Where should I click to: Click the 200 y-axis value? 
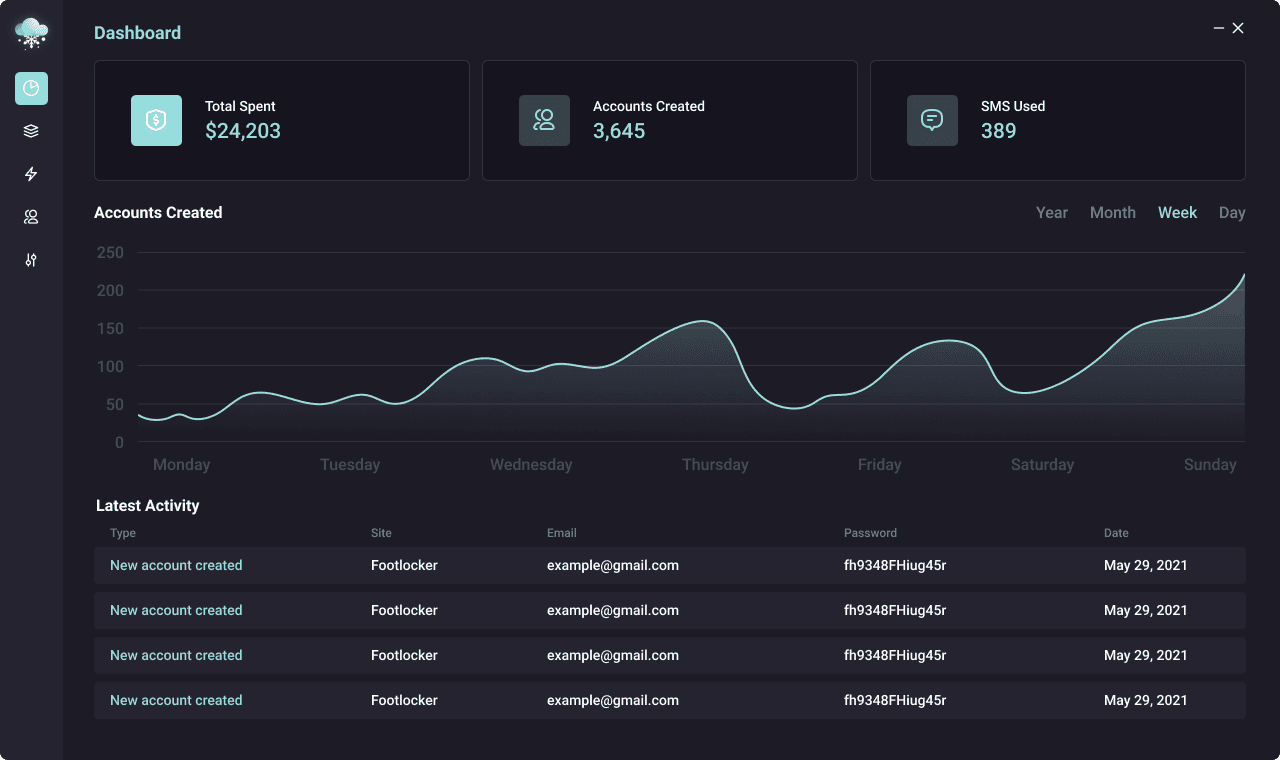[110, 291]
